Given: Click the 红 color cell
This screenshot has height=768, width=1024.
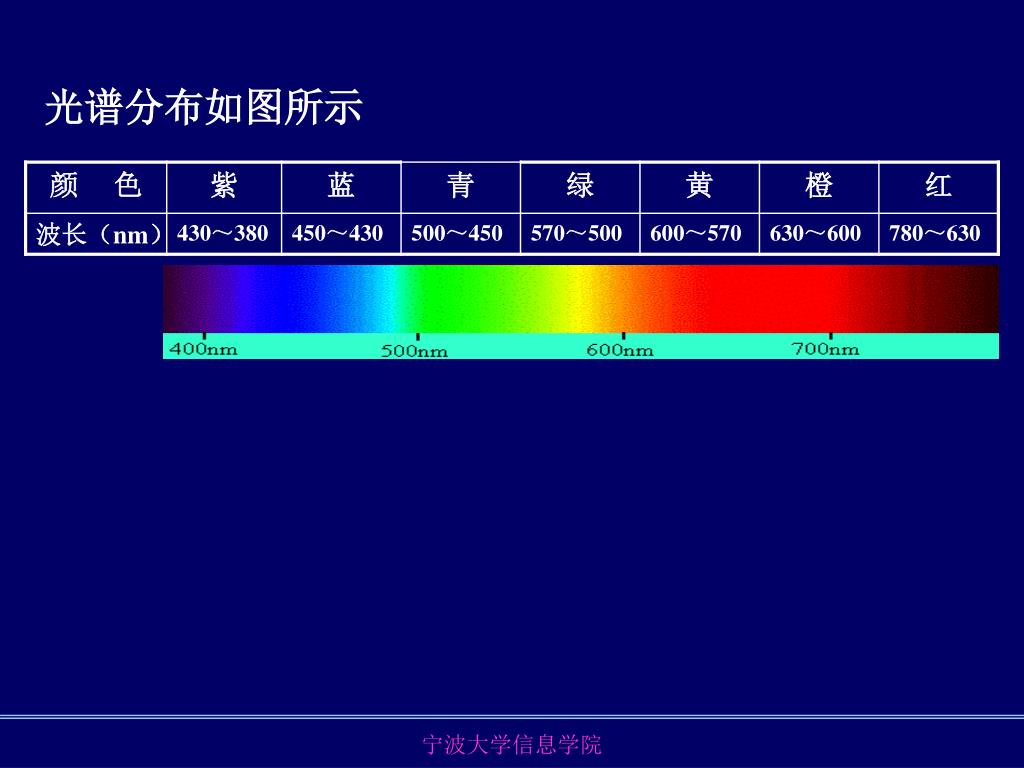Looking at the screenshot, I should pos(938,187).
